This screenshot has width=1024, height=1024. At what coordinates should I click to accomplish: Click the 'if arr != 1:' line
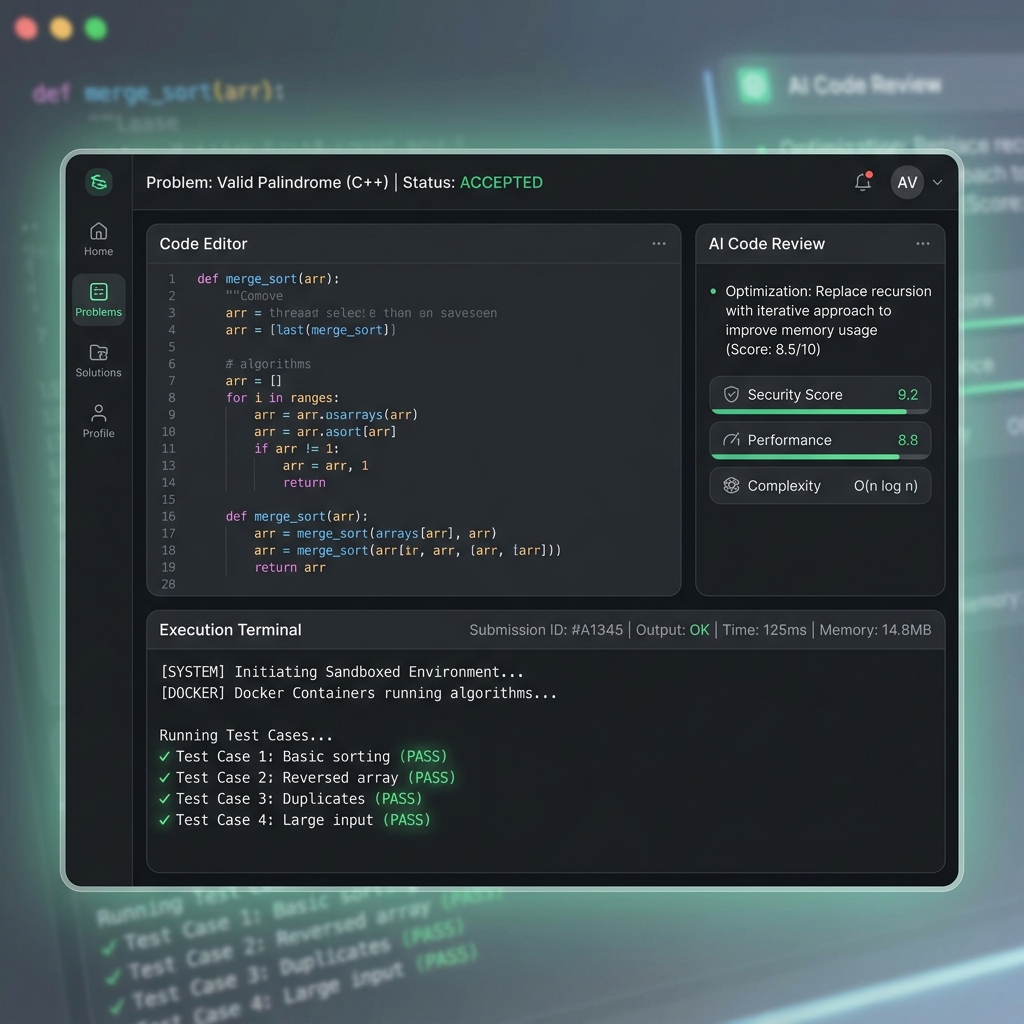point(296,449)
